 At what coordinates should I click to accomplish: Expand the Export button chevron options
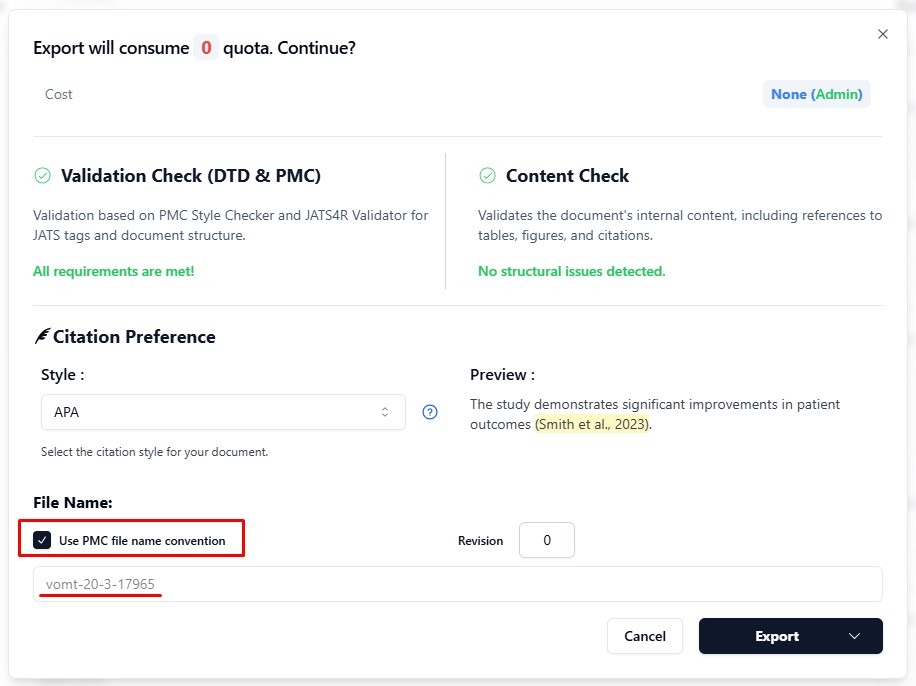coord(854,636)
